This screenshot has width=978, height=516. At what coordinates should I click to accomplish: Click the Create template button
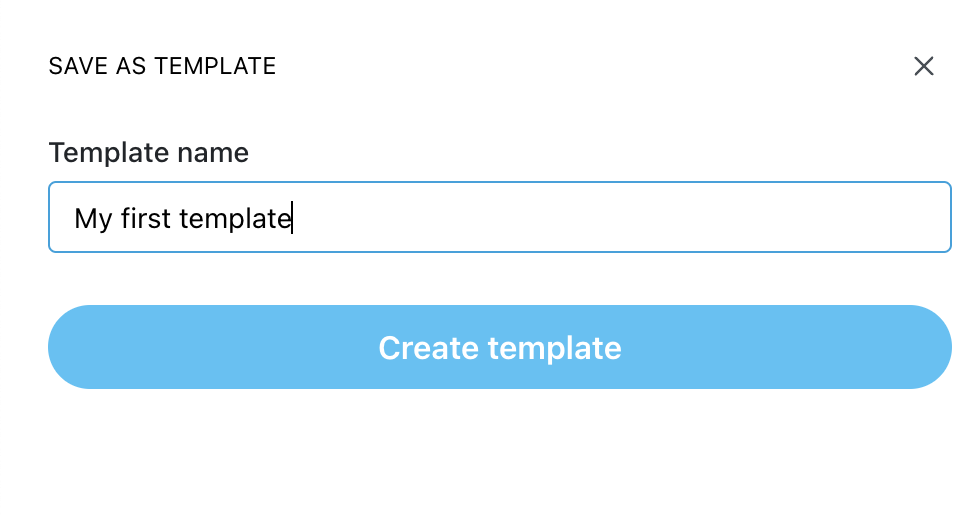coord(500,347)
